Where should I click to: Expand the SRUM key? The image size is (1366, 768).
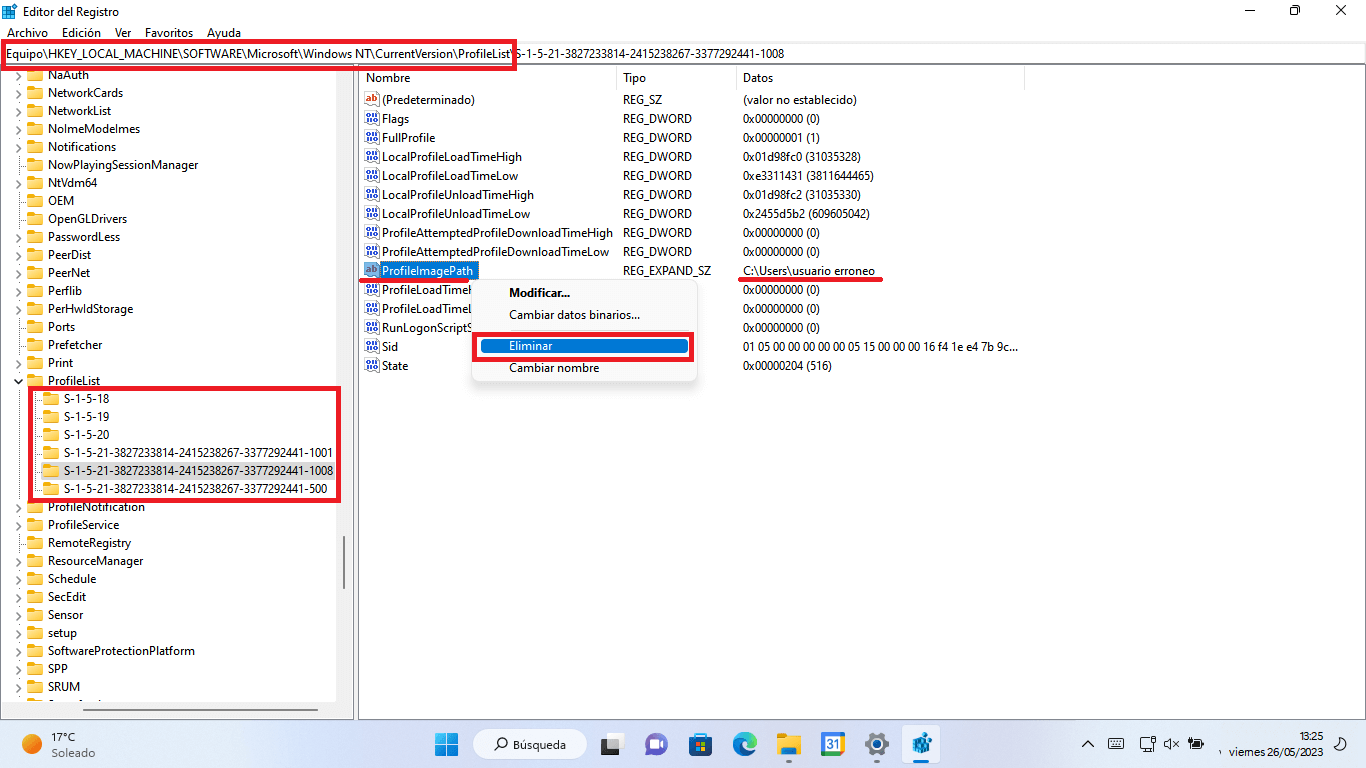[x=18, y=687]
